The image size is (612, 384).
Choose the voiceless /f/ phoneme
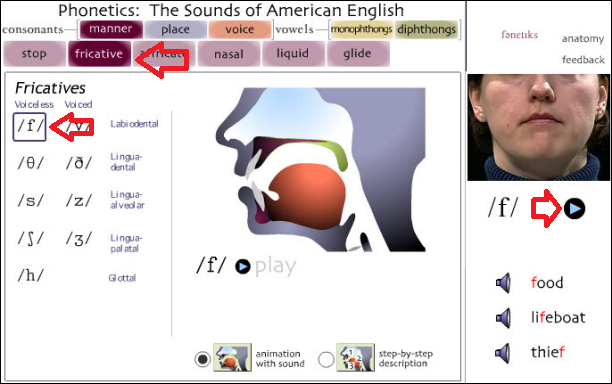click(30, 127)
